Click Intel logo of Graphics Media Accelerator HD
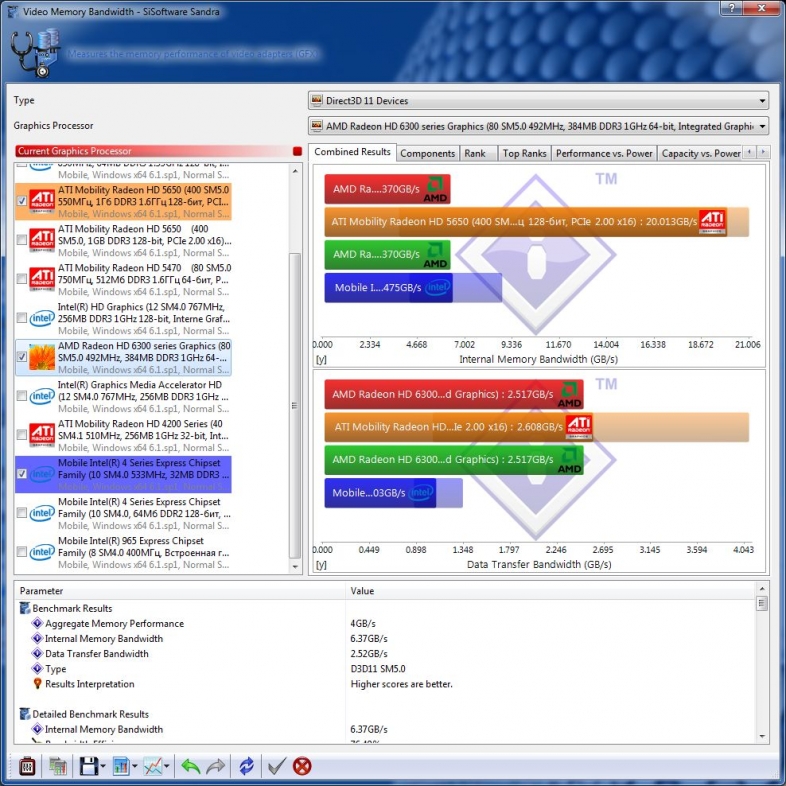This screenshot has height=786, width=786. [42, 396]
